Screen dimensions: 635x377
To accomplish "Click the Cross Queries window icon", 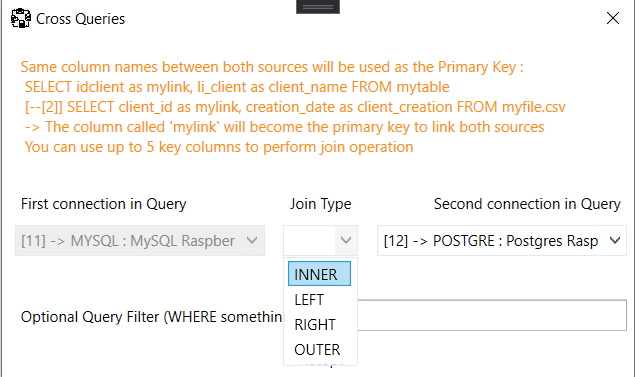I will [x=20, y=18].
